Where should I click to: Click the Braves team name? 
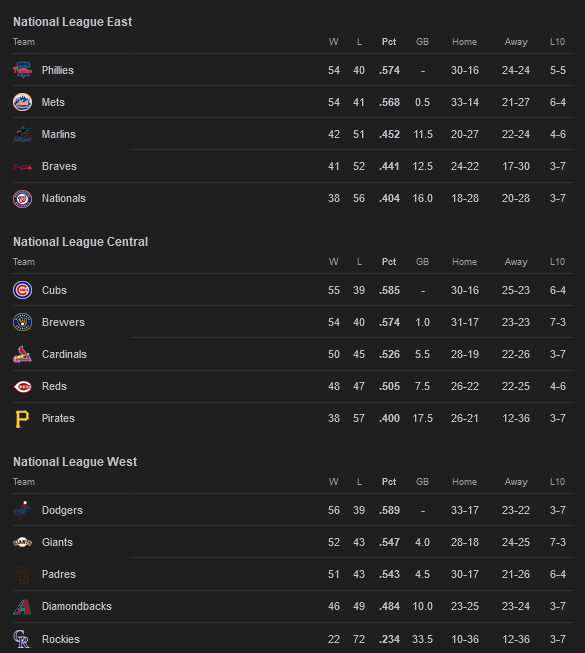coord(59,166)
